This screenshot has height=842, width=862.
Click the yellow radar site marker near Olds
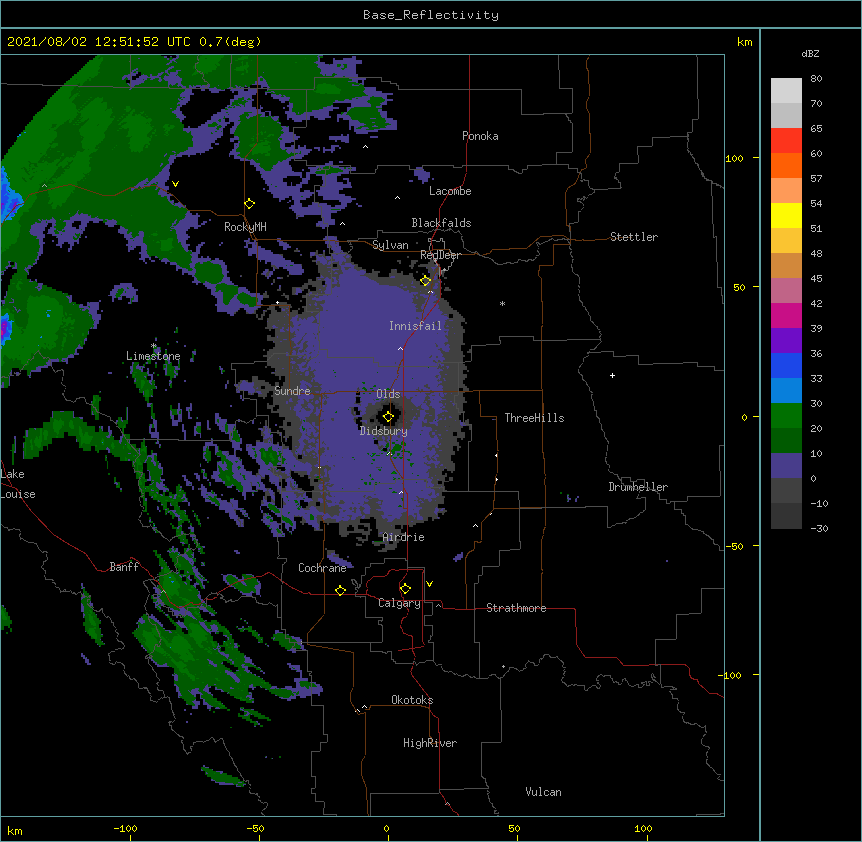point(388,417)
